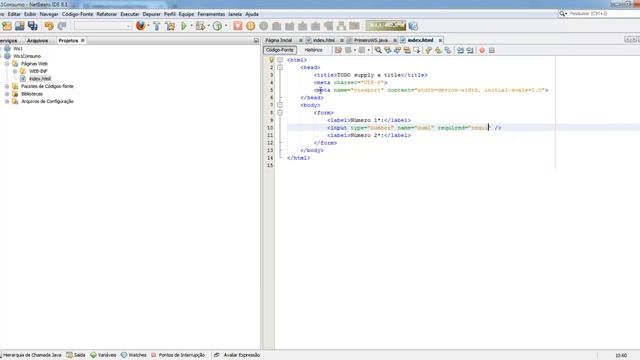Click the Toggle Bookmark icon
This screenshot has width=640, height=360.
pos(448,50)
